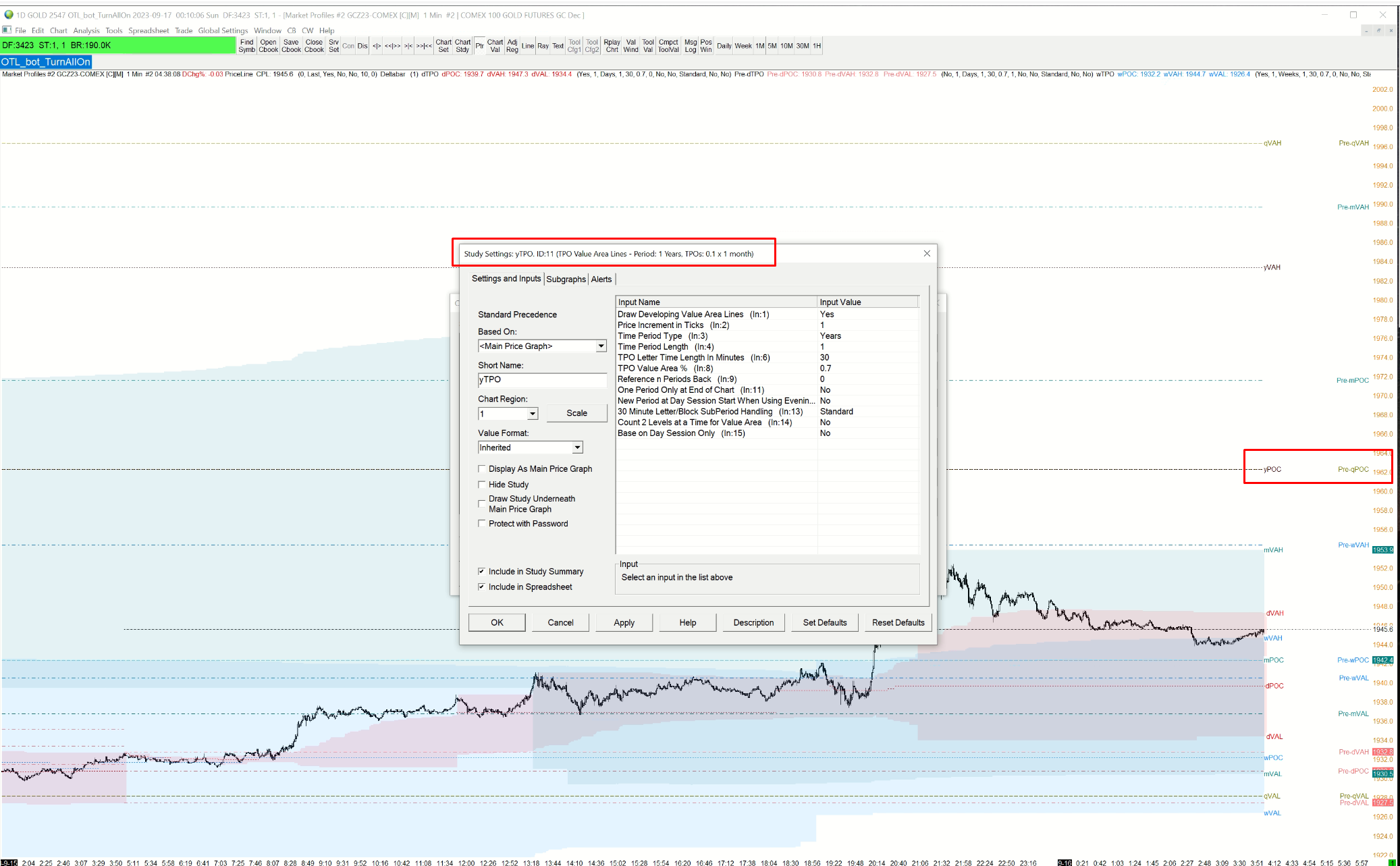The image size is (1400, 866).
Task: Check Display As Main Price Graph
Action: coord(482,469)
